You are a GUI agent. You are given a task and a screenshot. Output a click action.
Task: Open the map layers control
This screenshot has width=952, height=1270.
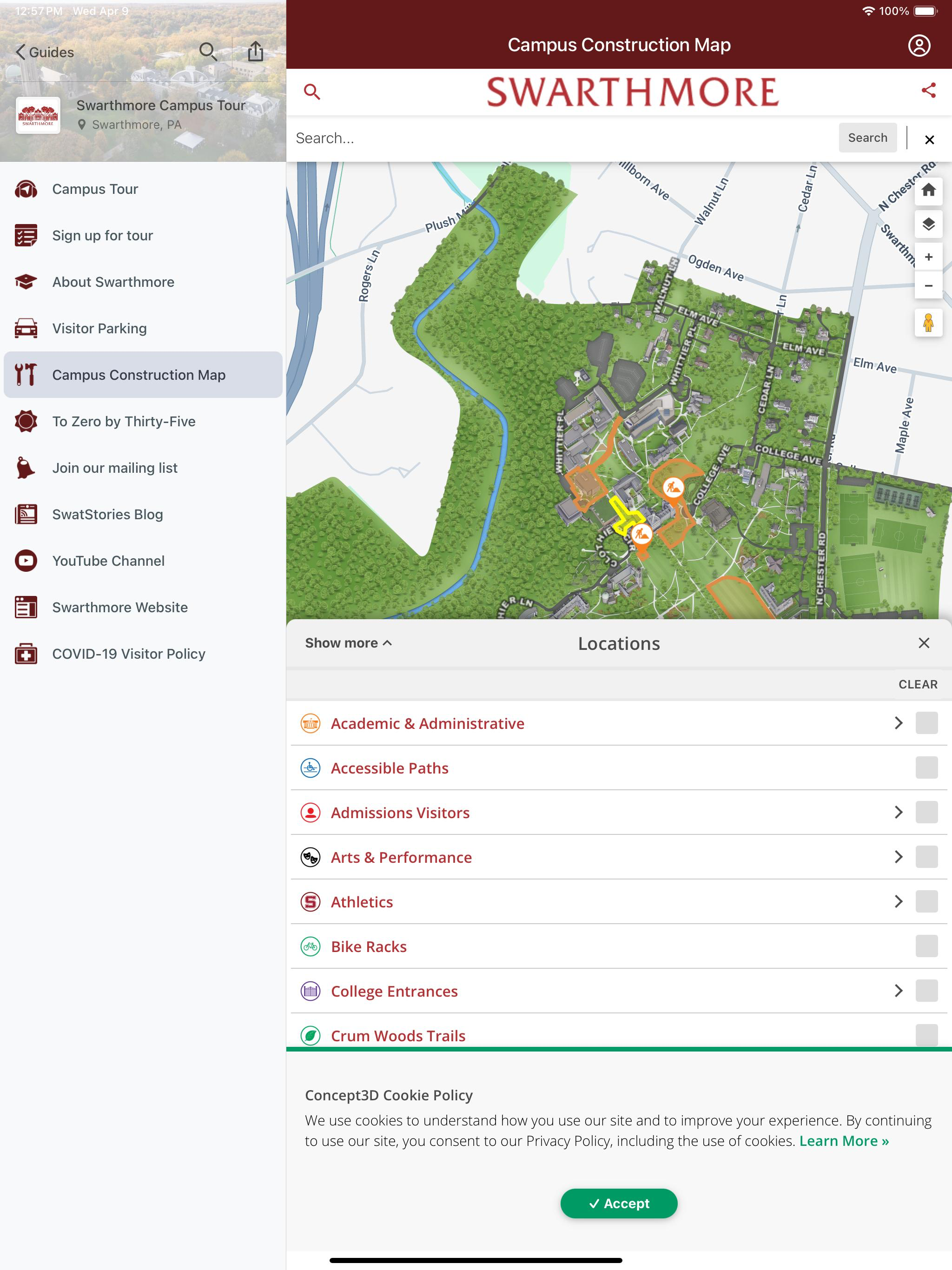928,224
